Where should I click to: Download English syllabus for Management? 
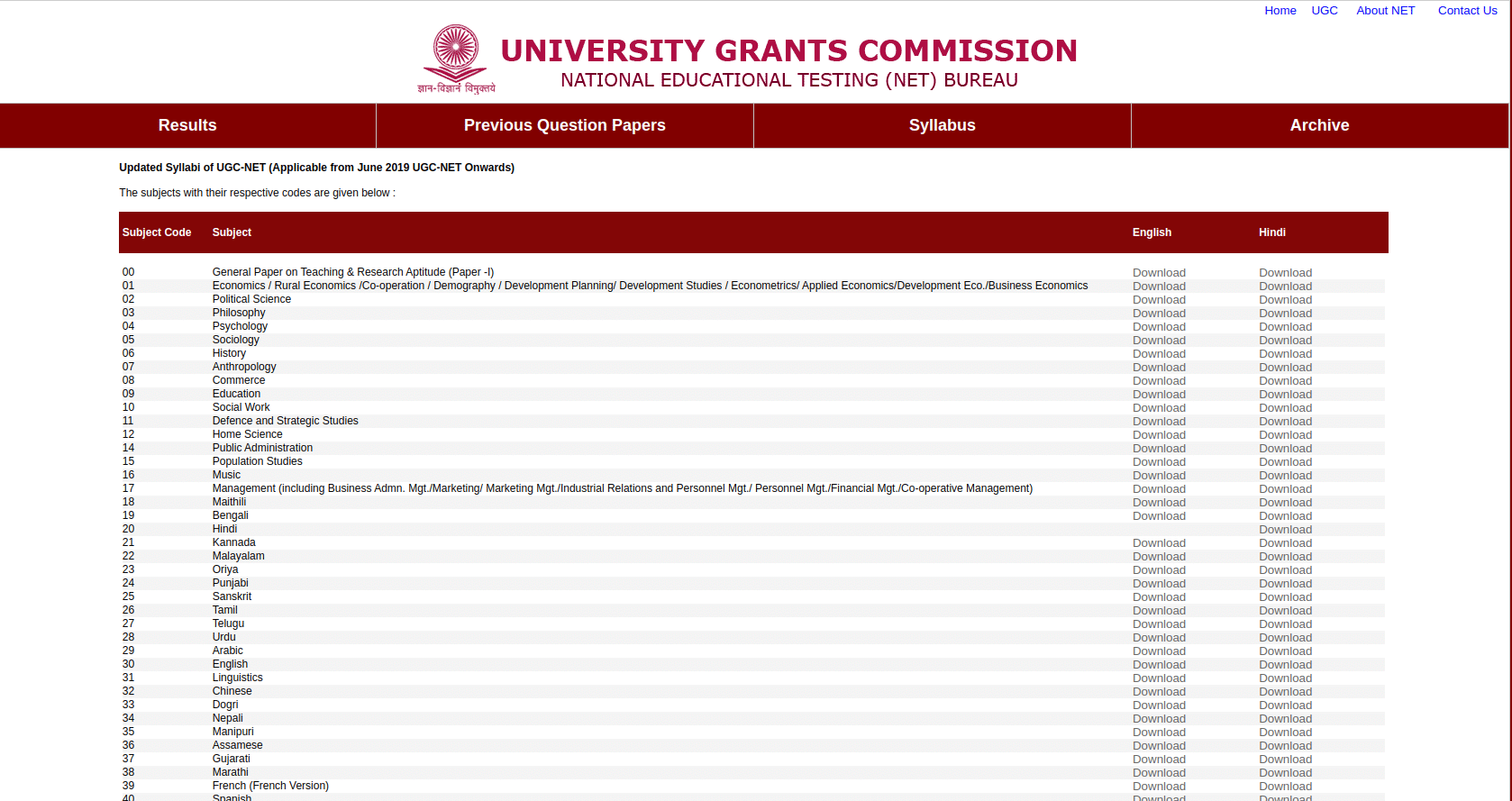point(1159,489)
